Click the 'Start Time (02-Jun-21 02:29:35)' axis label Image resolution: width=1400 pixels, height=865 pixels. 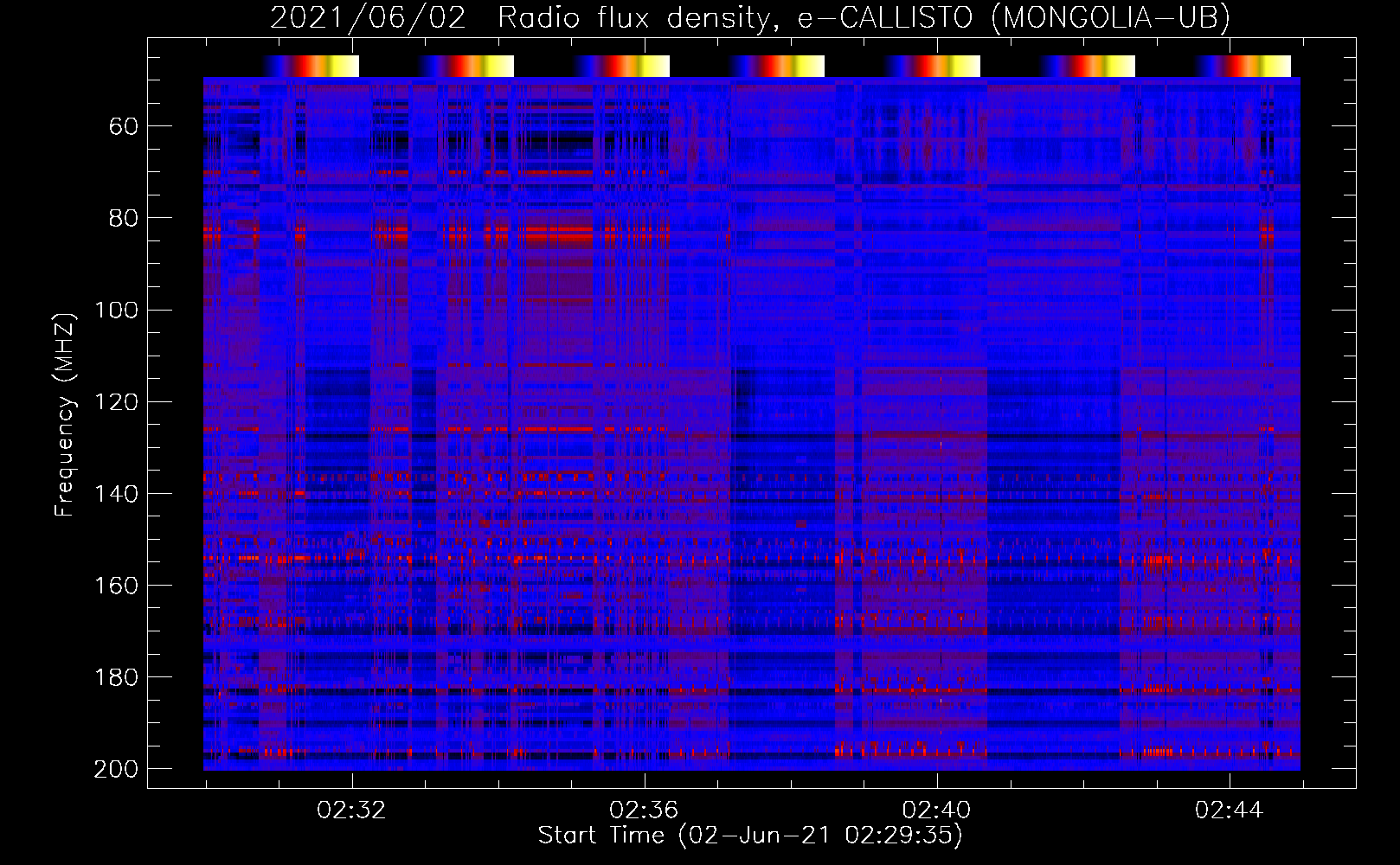click(x=750, y=836)
